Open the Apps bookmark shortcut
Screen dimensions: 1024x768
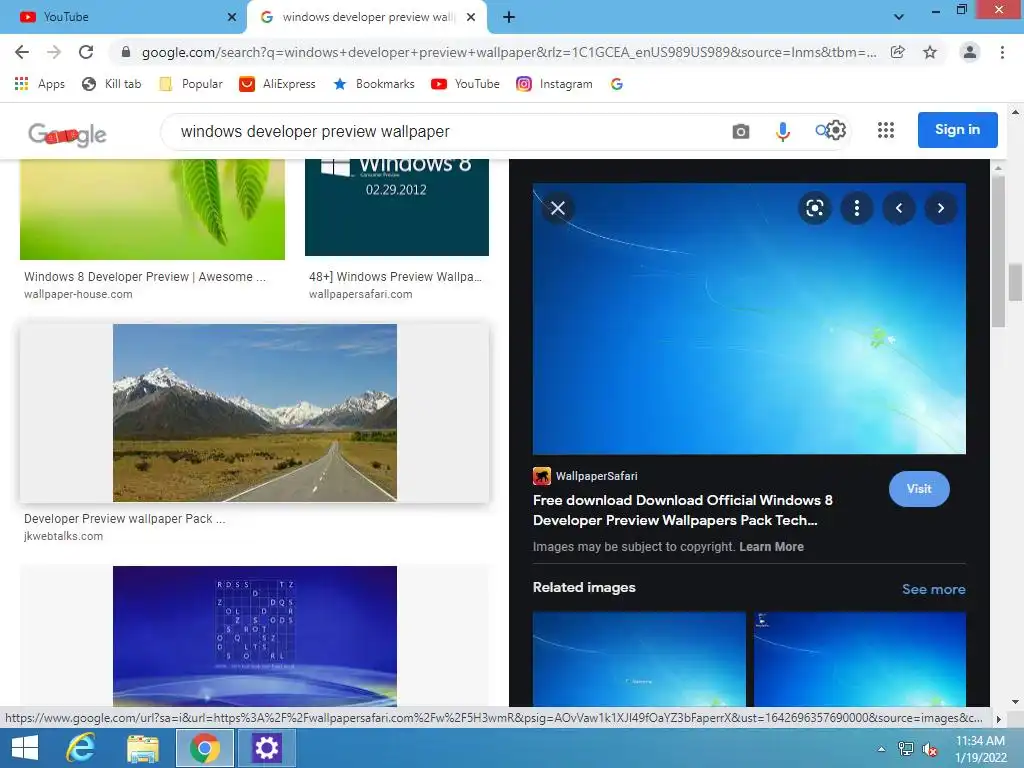click(x=40, y=84)
